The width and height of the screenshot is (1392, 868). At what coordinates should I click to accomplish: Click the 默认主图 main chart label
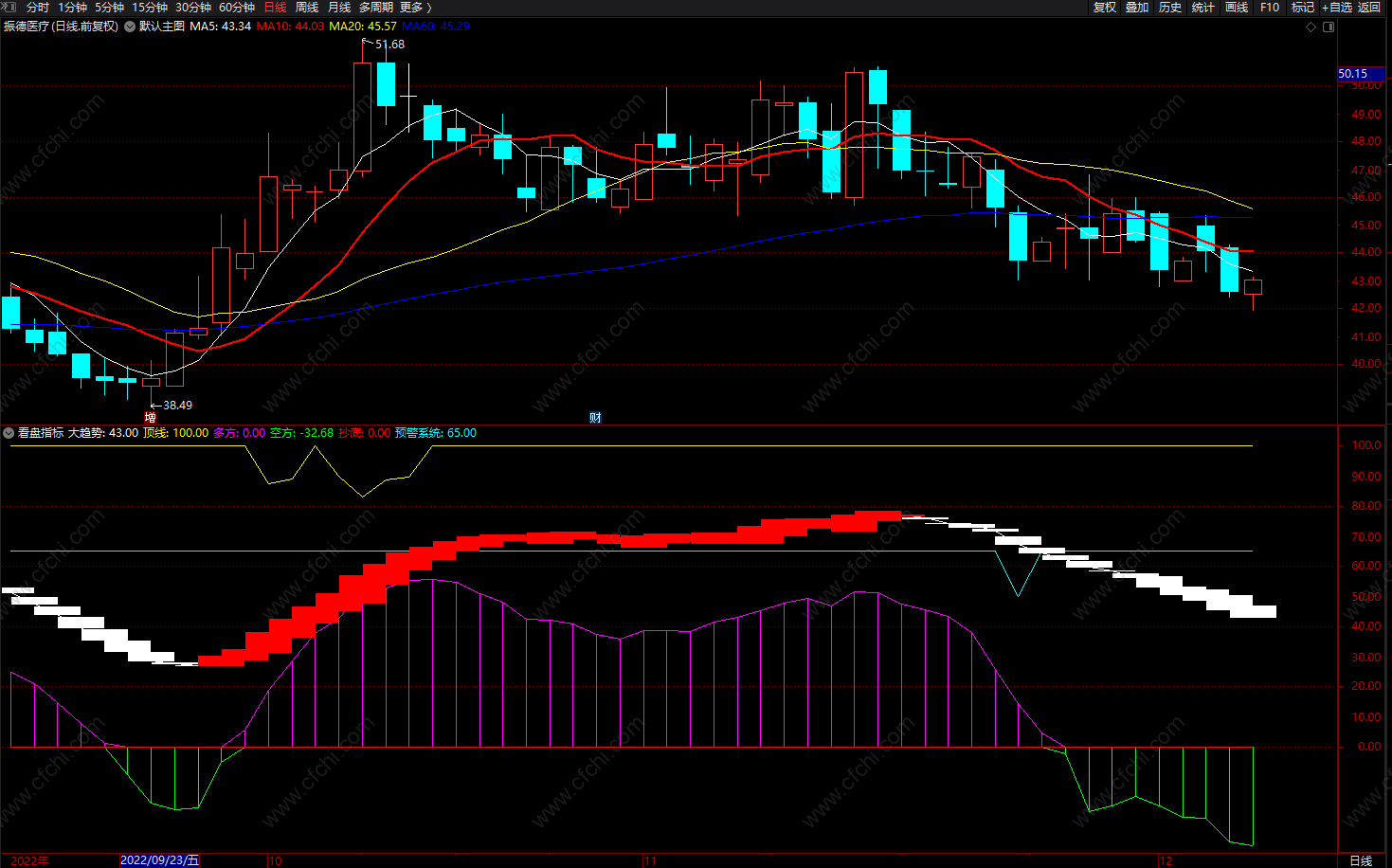tap(162, 27)
